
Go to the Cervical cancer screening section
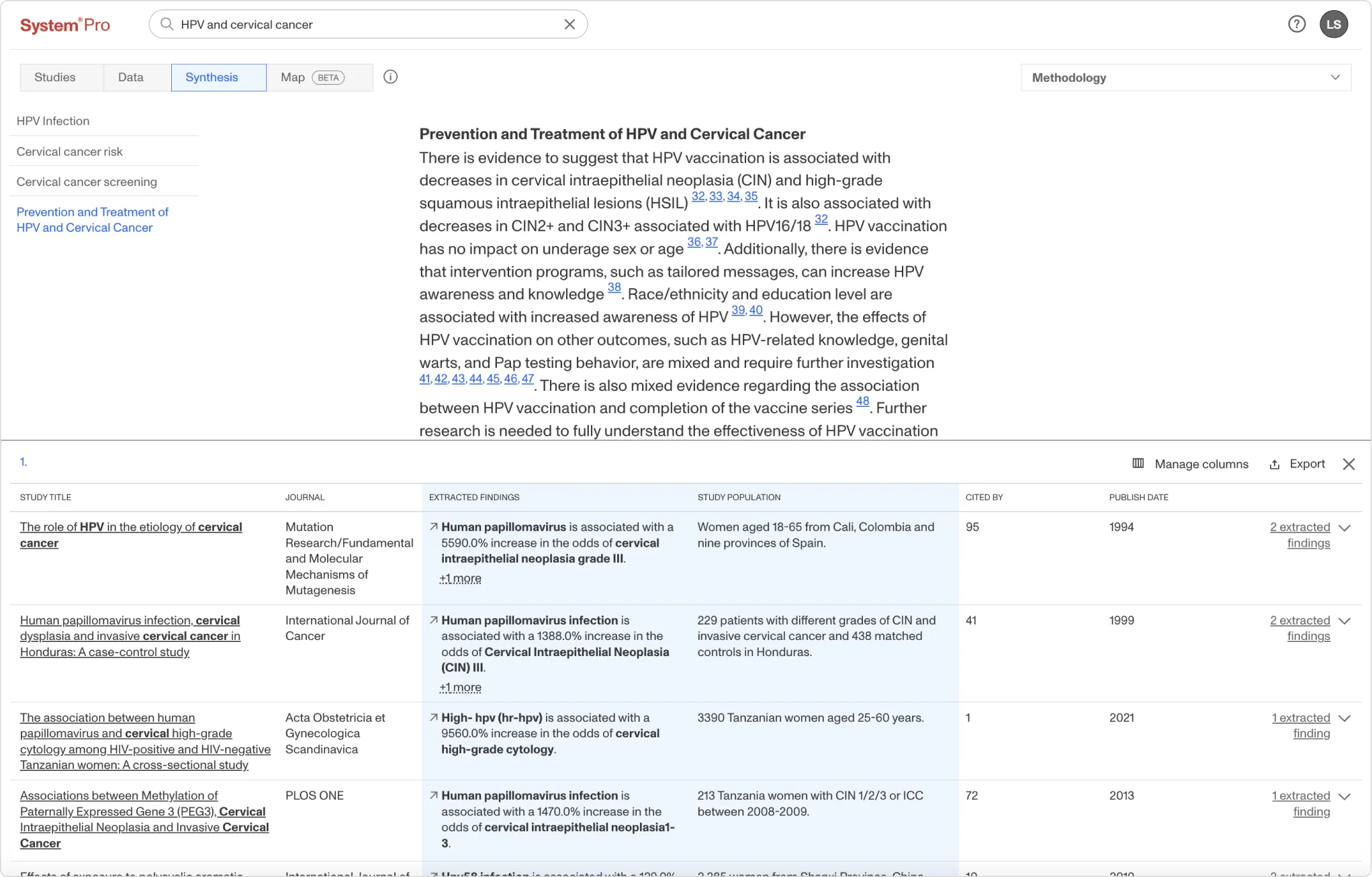tap(87, 181)
